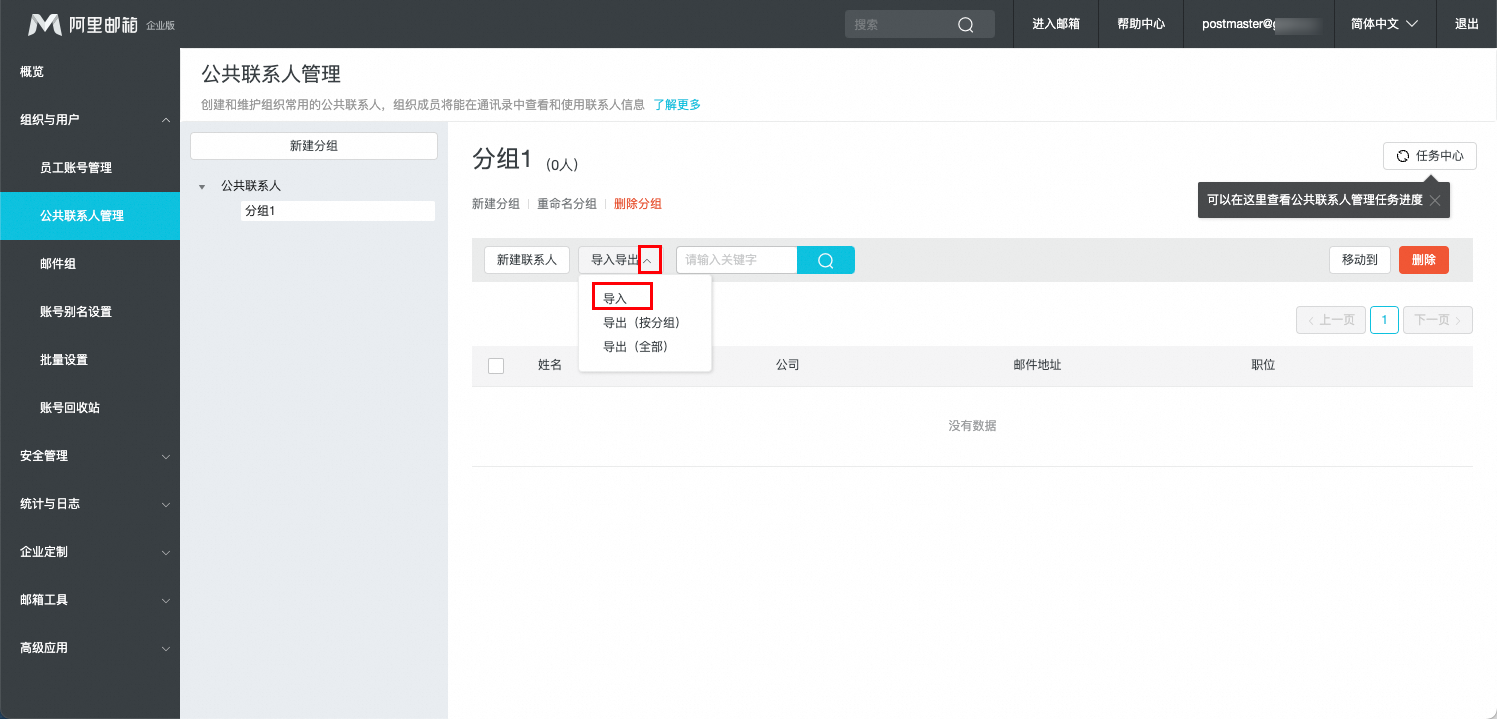Click the 新建联系人 button
This screenshot has width=1497, height=719.
click(x=527, y=260)
